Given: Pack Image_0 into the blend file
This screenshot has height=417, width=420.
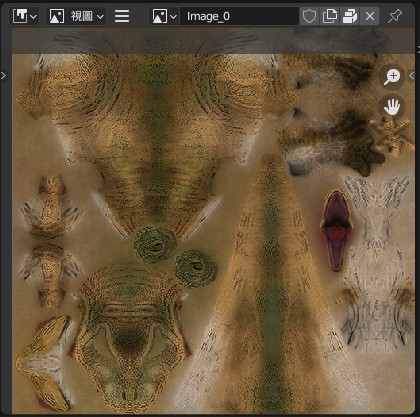Looking at the screenshot, I should (350, 16).
